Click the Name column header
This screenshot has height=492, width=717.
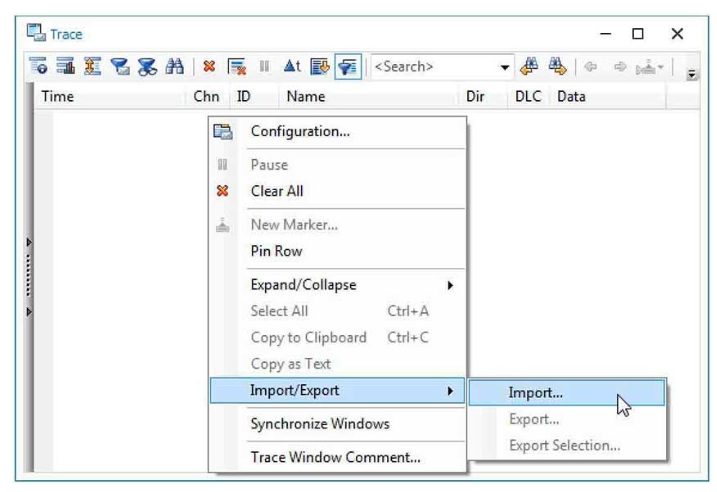coord(368,96)
